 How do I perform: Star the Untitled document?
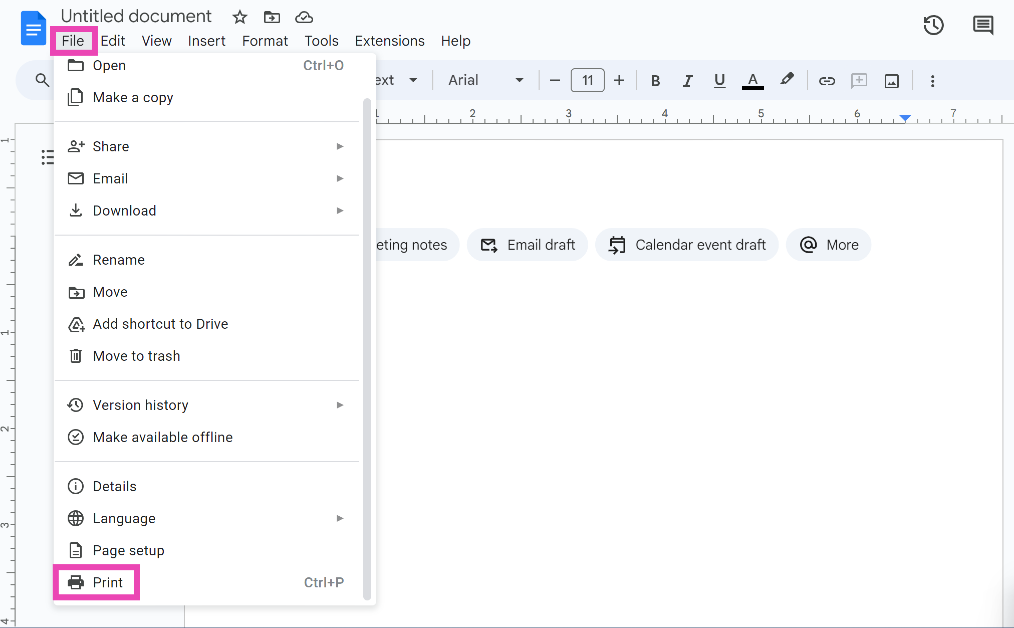(239, 17)
